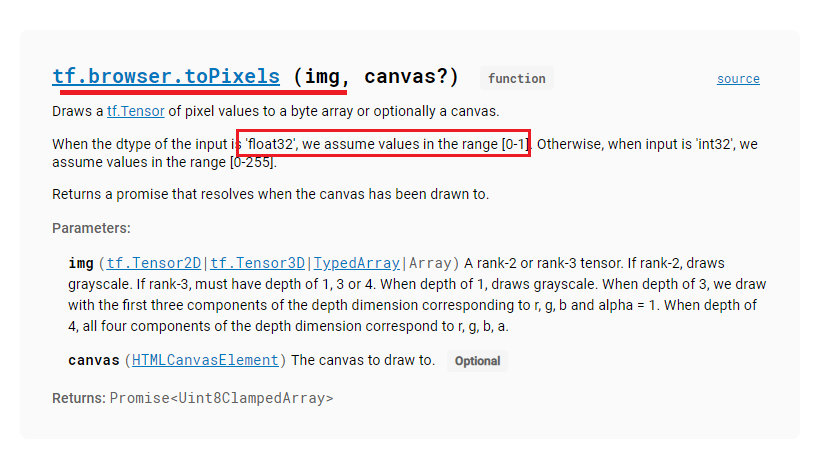Click the 'img' parameter name
The width and height of the screenshot is (820, 471).
(x=81, y=263)
